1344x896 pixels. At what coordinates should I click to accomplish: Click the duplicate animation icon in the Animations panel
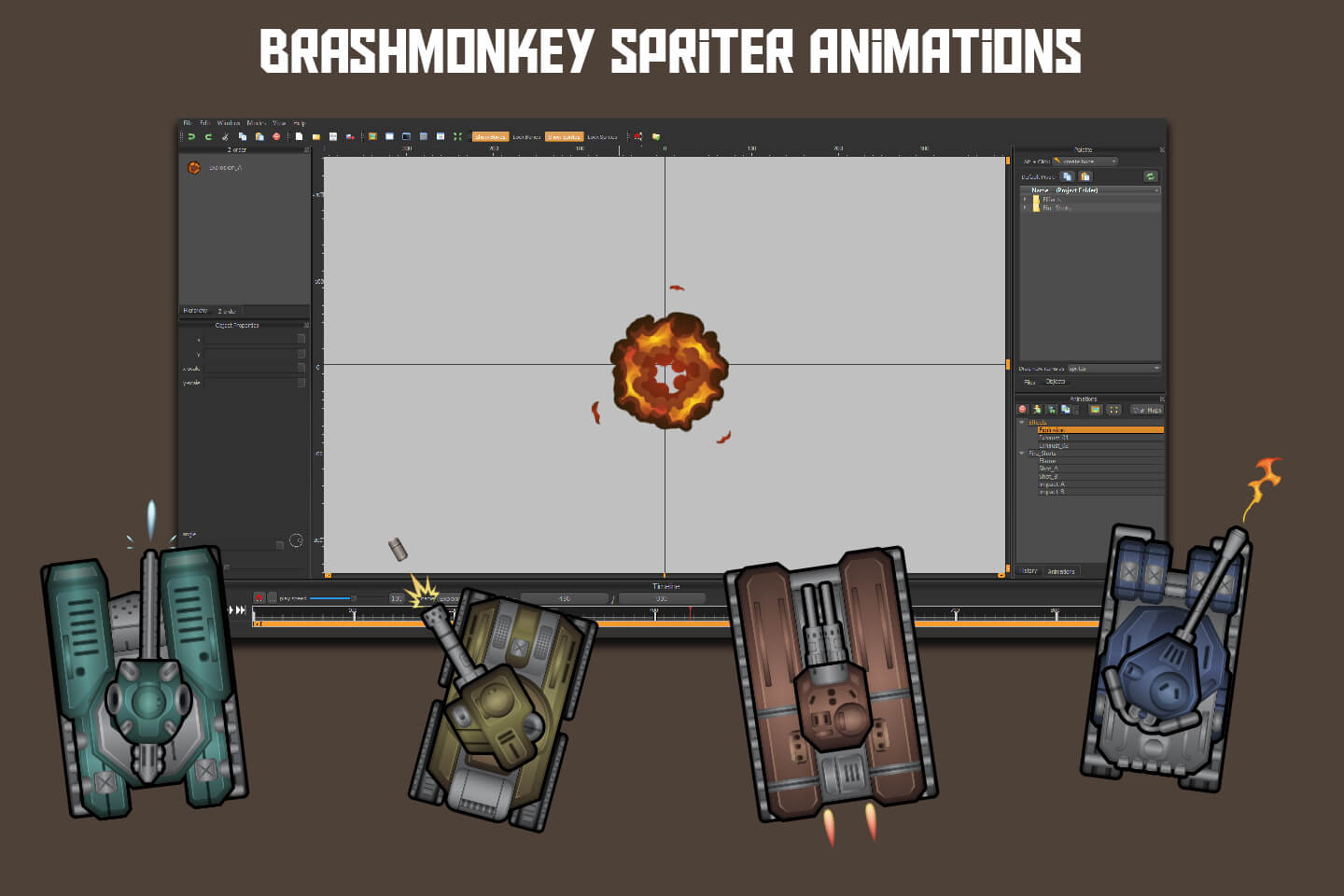tap(1065, 410)
